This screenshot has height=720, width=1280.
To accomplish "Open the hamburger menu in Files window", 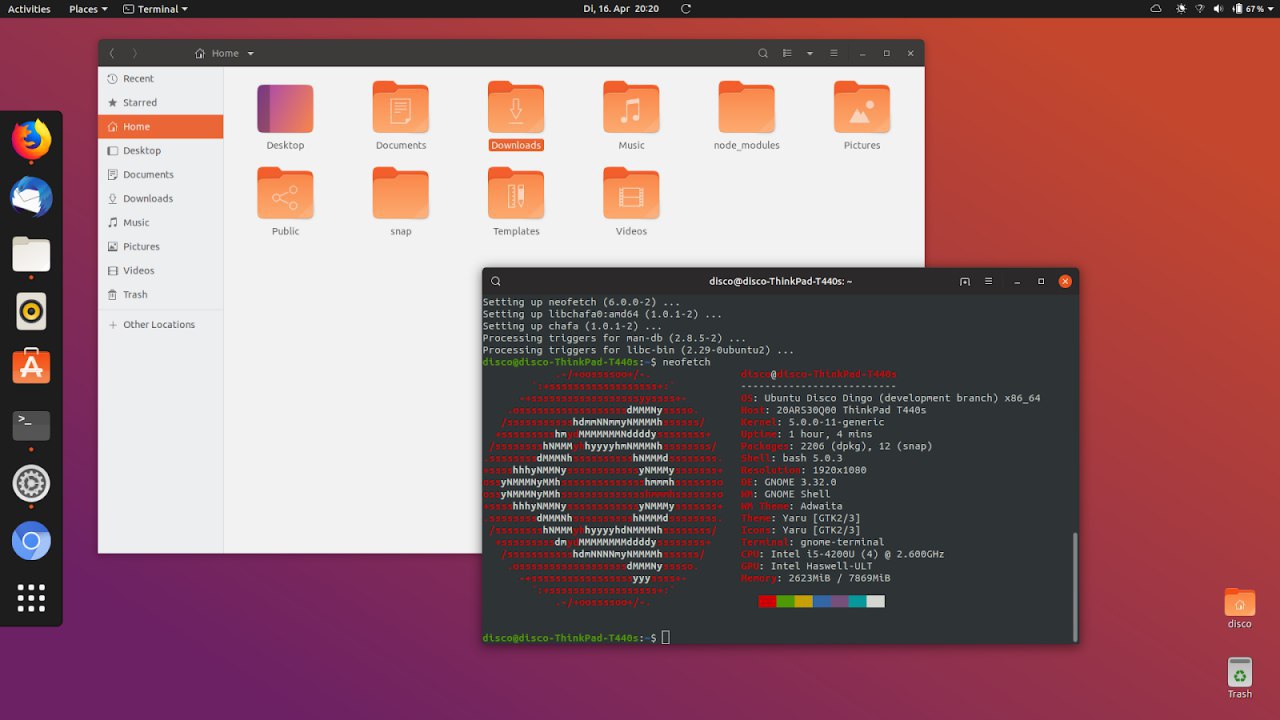I will (x=834, y=53).
